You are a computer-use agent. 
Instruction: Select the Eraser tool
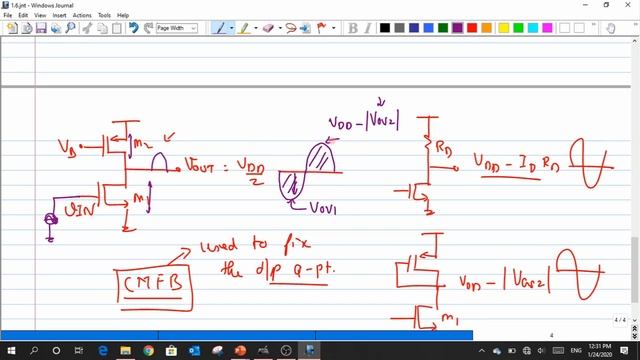point(268,28)
